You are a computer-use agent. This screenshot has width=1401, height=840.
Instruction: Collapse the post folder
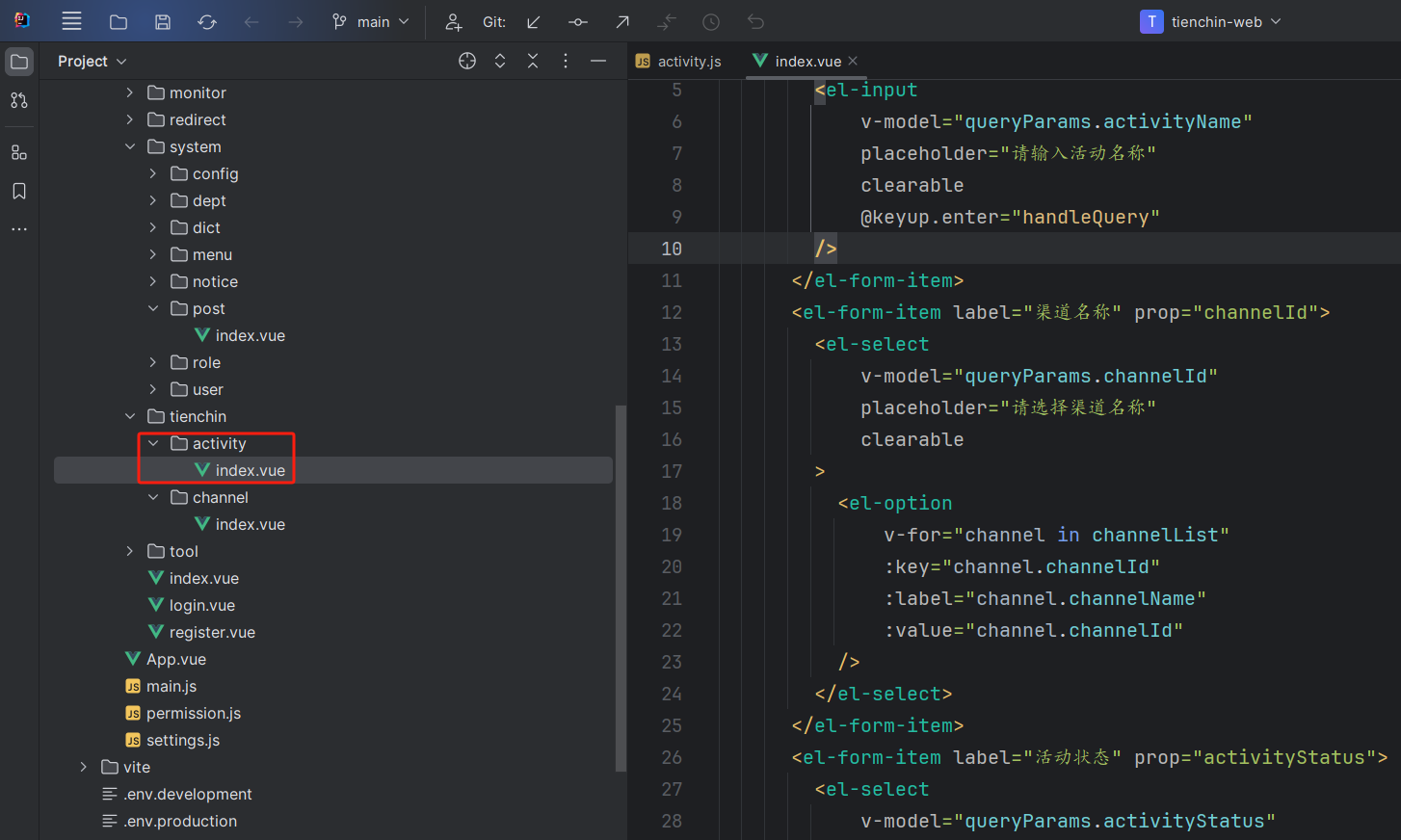tap(153, 308)
